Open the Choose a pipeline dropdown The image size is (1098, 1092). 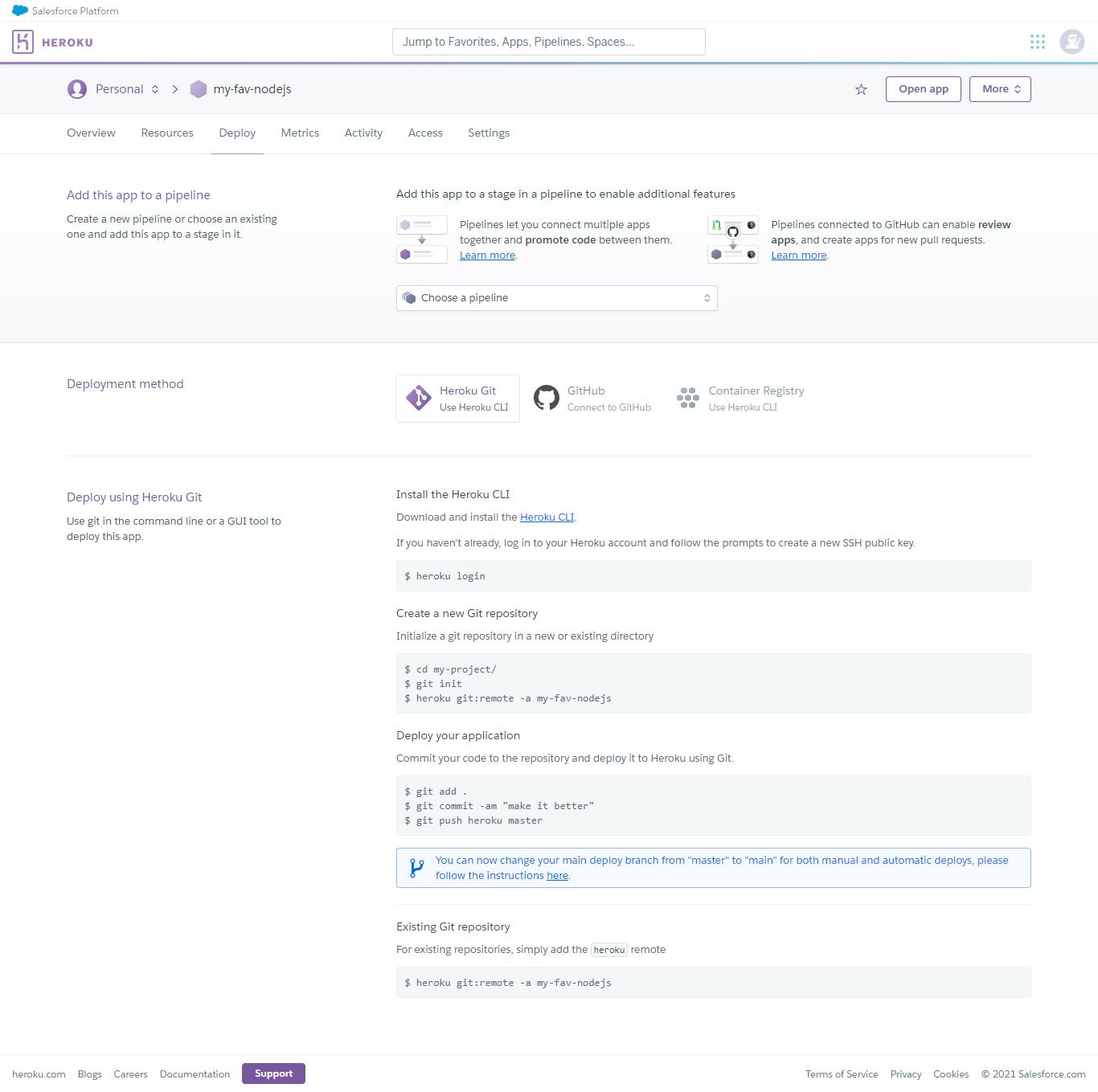(x=556, y=298)
